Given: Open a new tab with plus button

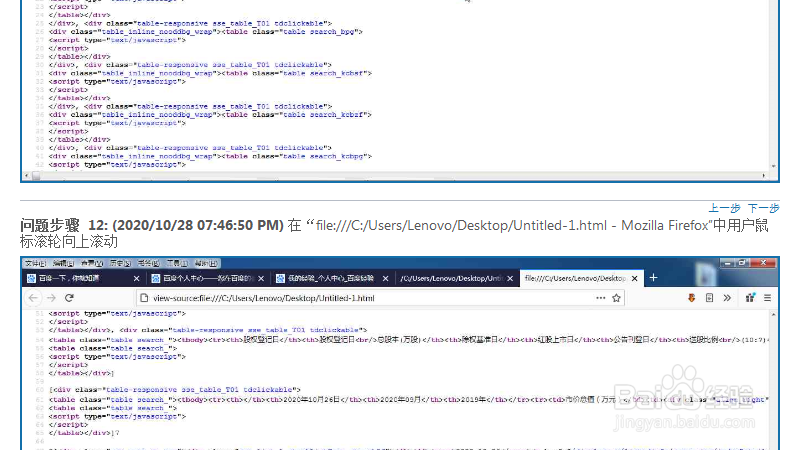Looking at the screenshot, I should (x=654, y=278).
